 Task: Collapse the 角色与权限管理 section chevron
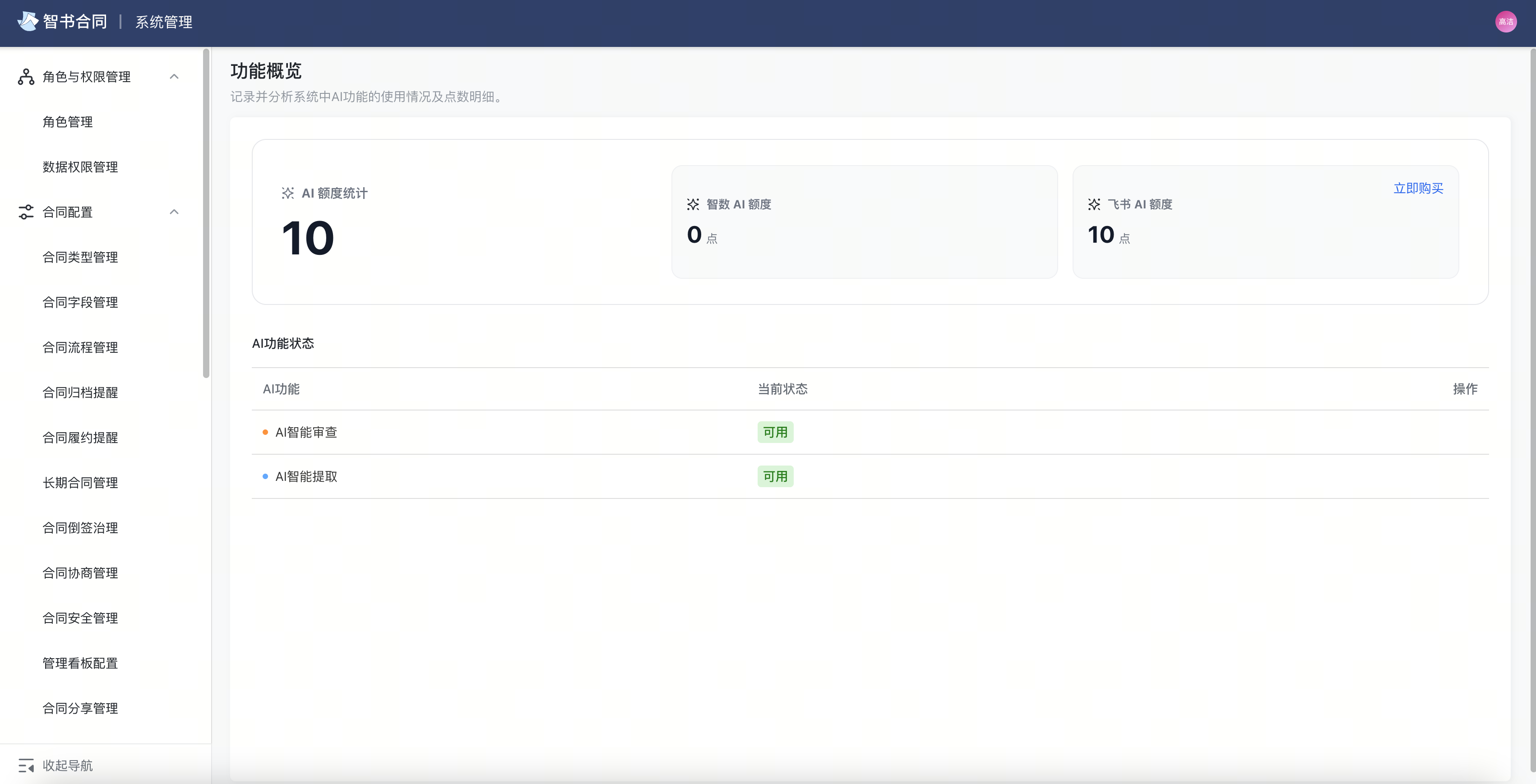(174, 77)
